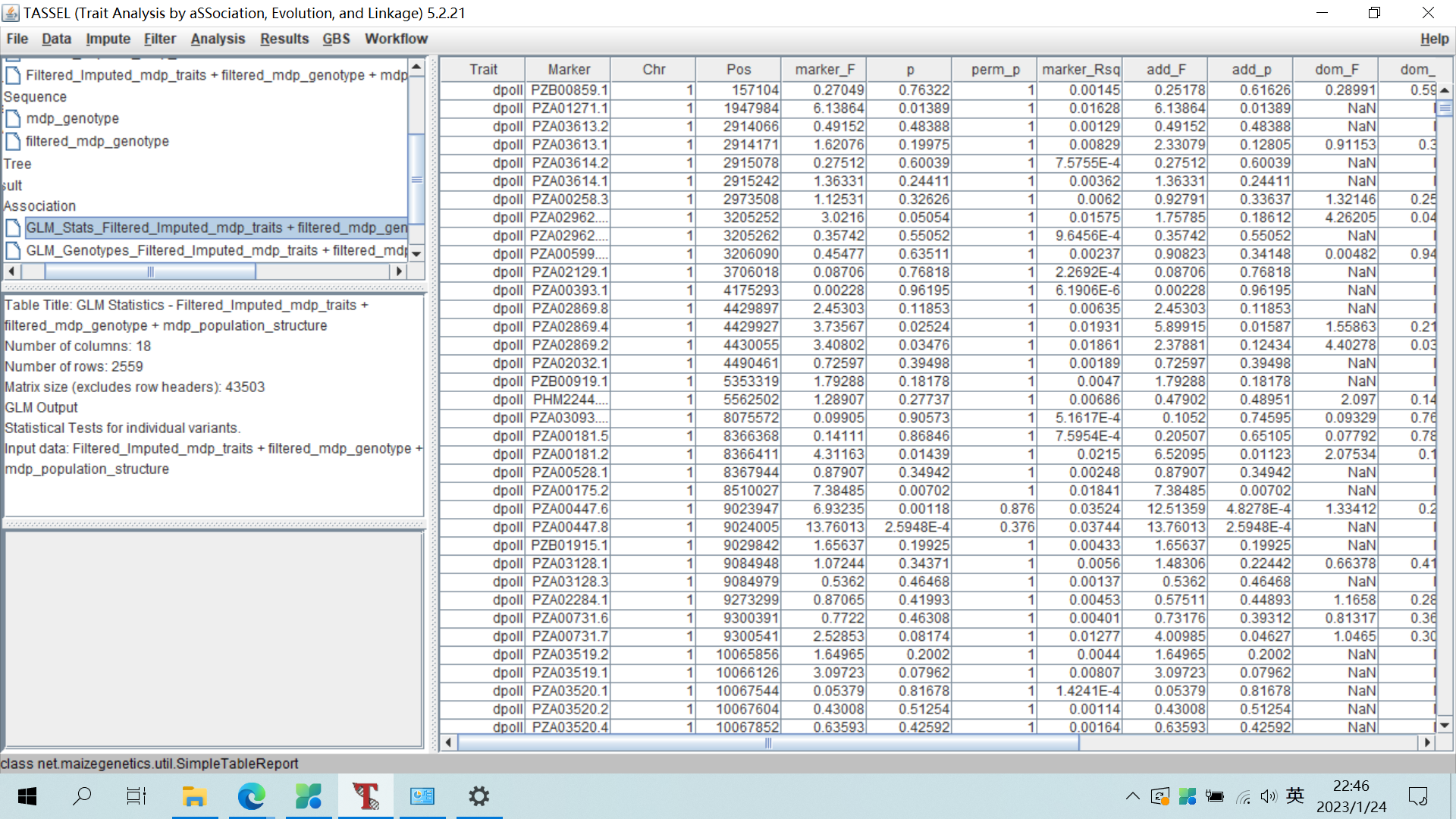Show hidden system tray icons chevron
Image resolution: width=1456 pixels, height=819 pixels.
1132,796
